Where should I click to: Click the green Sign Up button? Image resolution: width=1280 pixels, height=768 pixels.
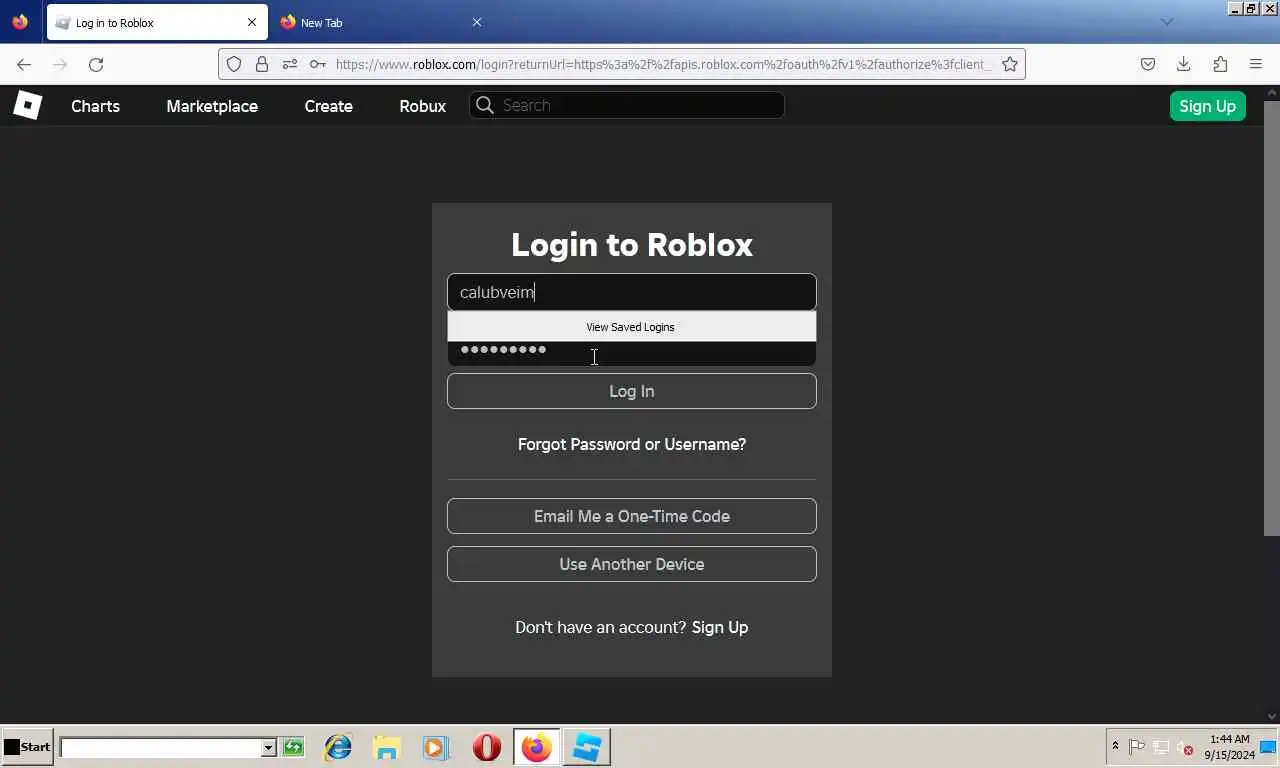(x=1207, y=106)
